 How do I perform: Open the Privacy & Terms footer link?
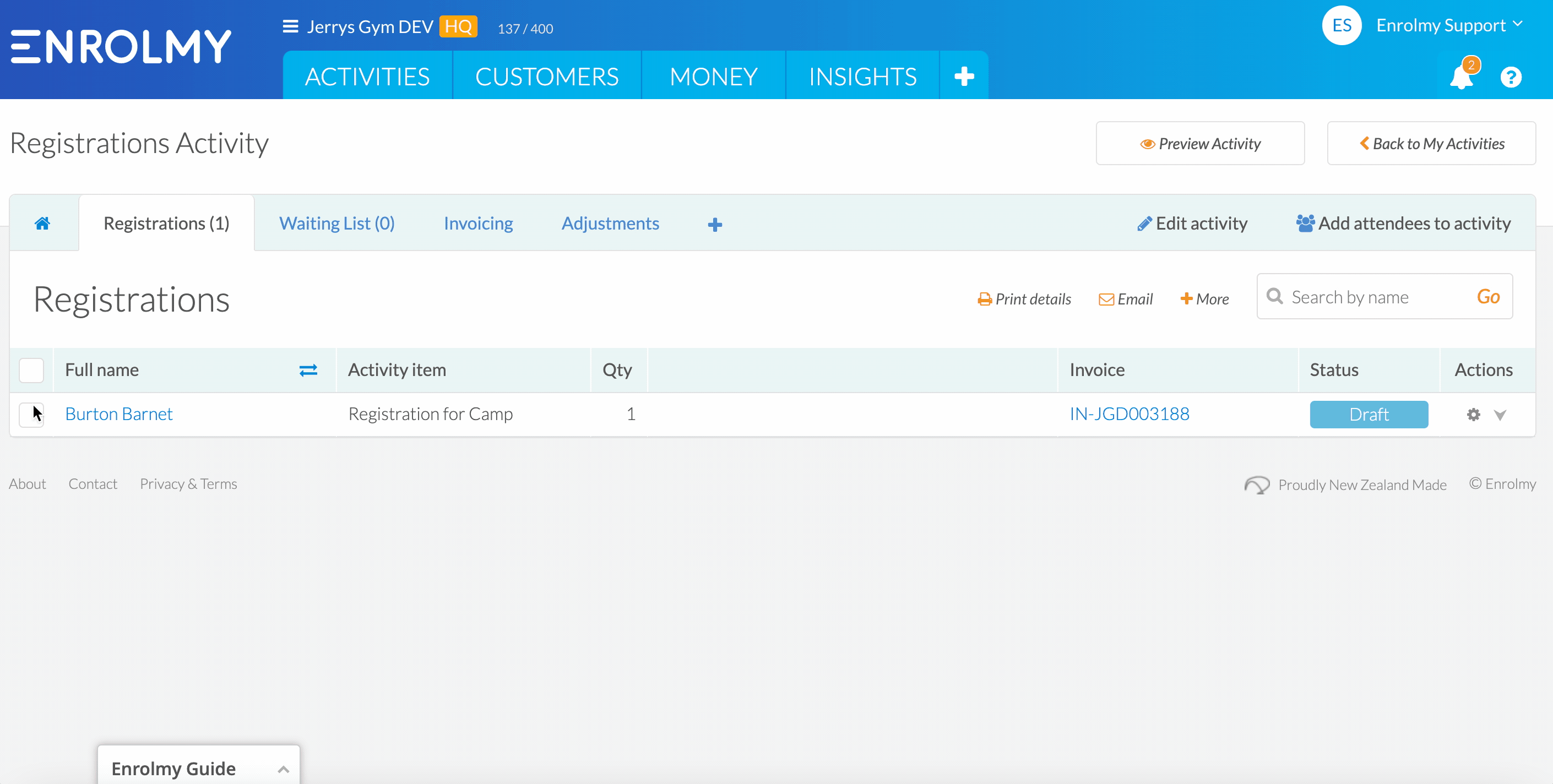click(x=188, y=484)
